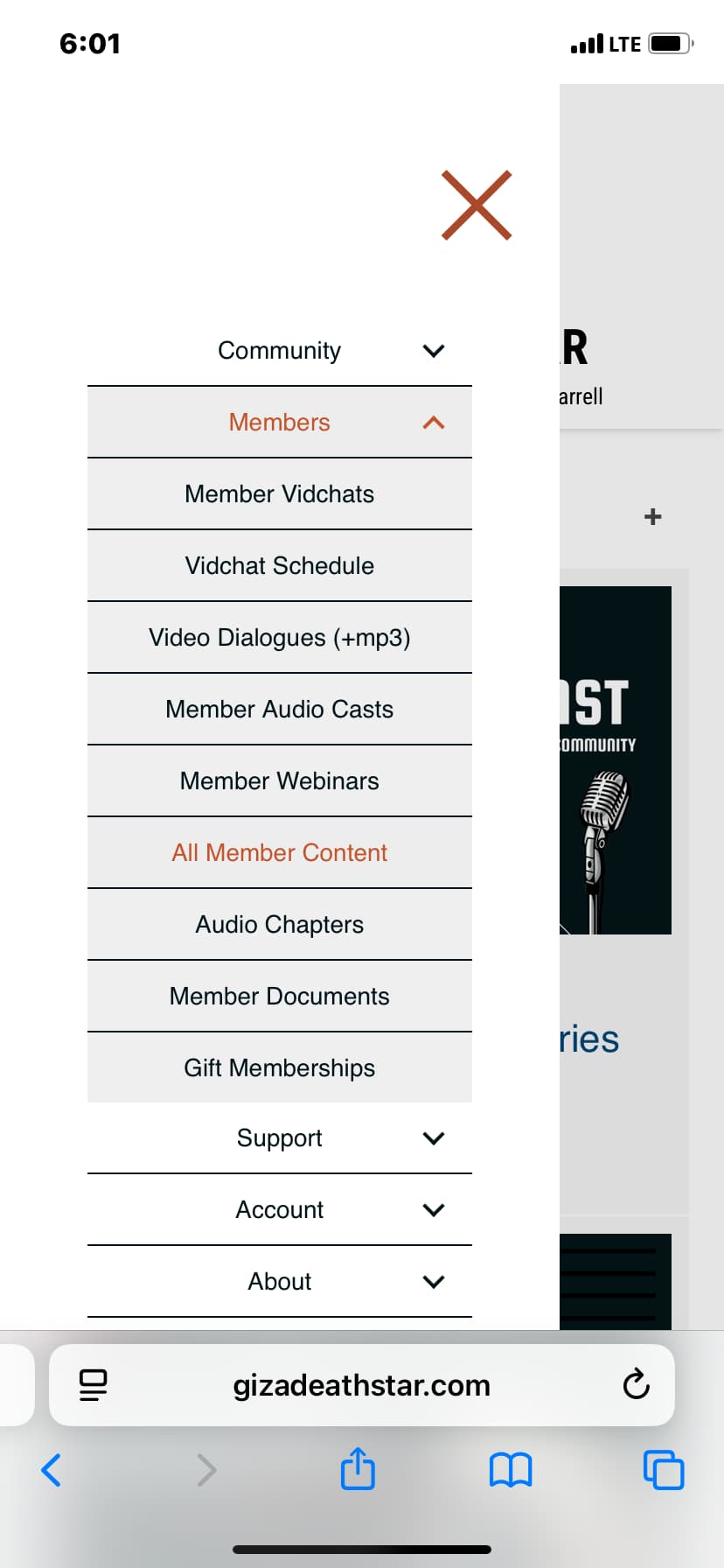Expand the Community submenu chevron
Image resolution: width=724 pixels, height=1568 pixels.
tap(434, 351)
